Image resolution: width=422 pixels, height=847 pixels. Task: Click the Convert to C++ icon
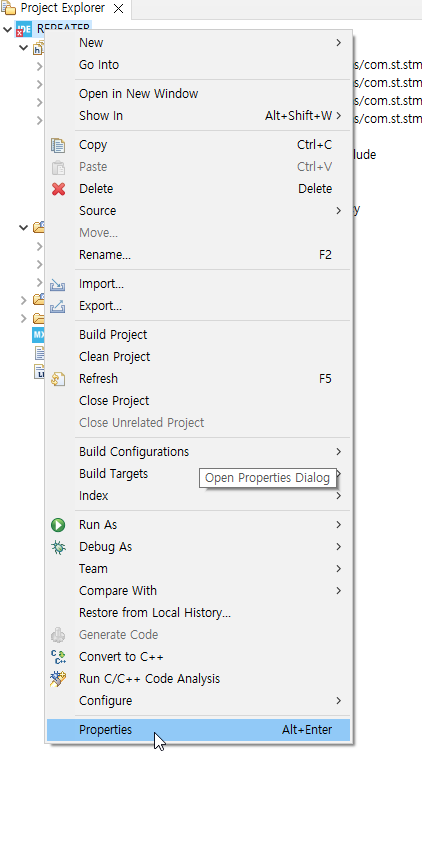coord(58,657)
